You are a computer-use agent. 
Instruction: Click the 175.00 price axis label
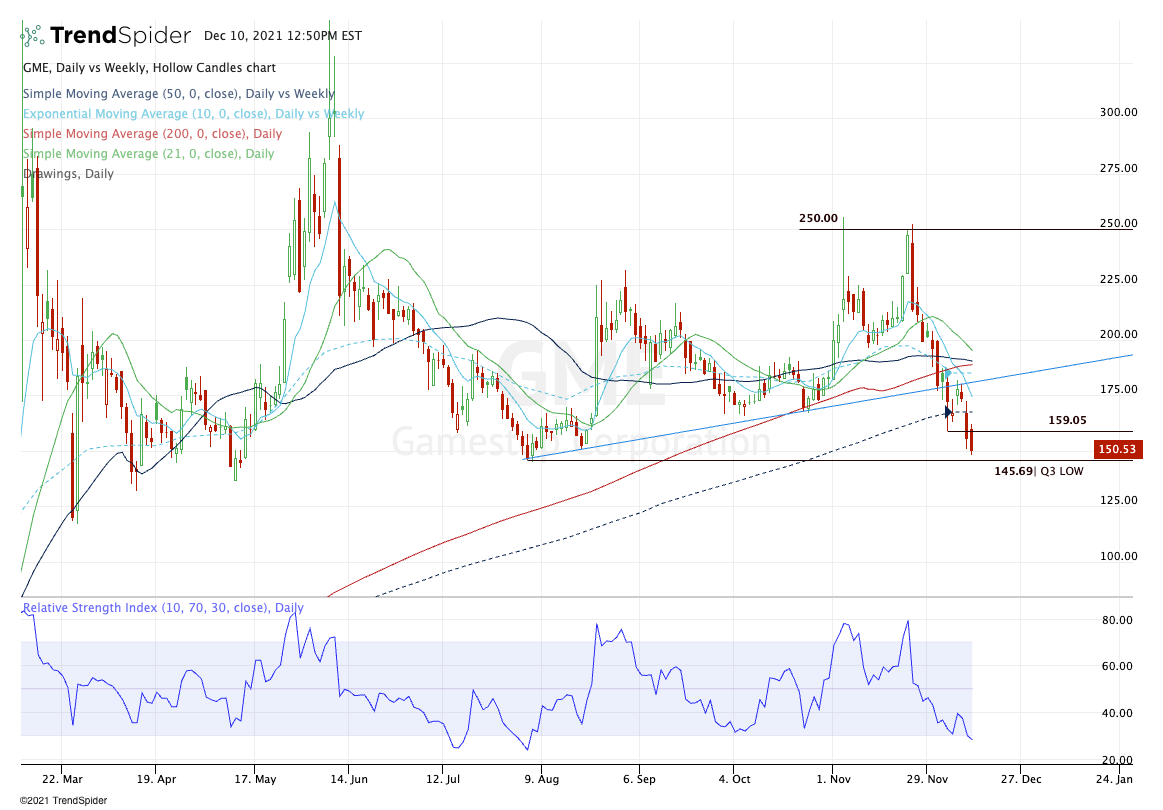[1118, 389]
